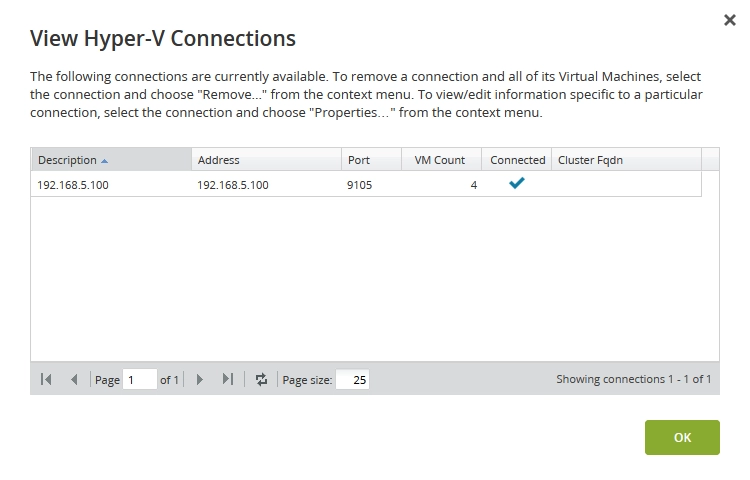Click the port value 9105

coord(360,185)
